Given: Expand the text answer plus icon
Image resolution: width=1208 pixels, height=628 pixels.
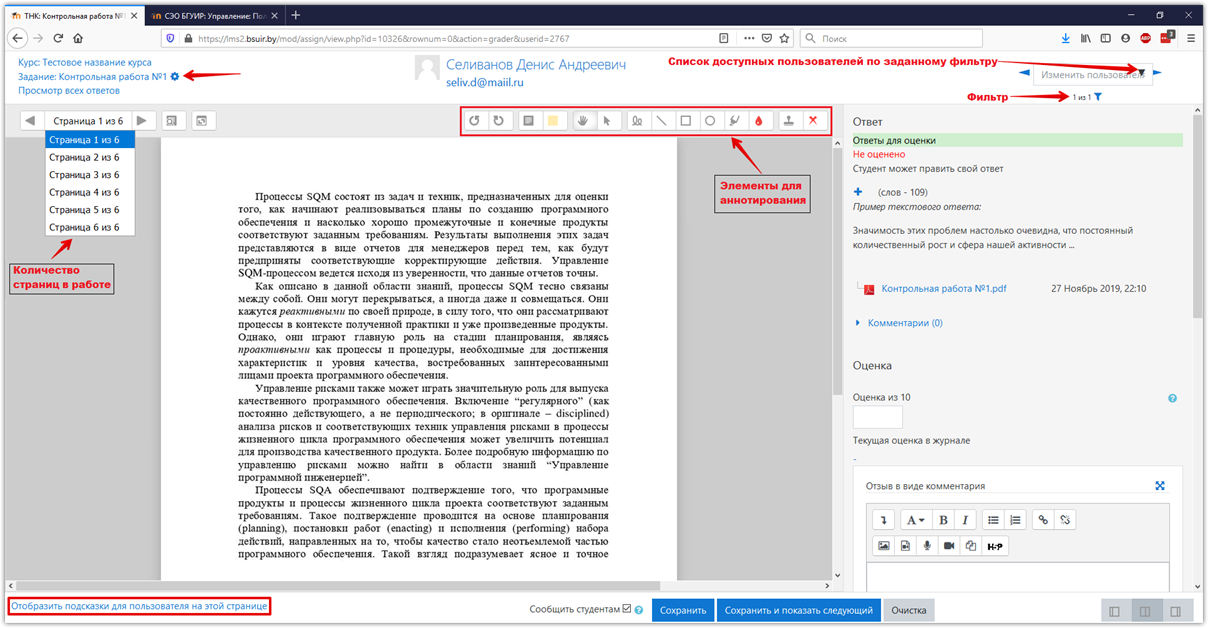Looking at the screenshot, I should 858,192.
